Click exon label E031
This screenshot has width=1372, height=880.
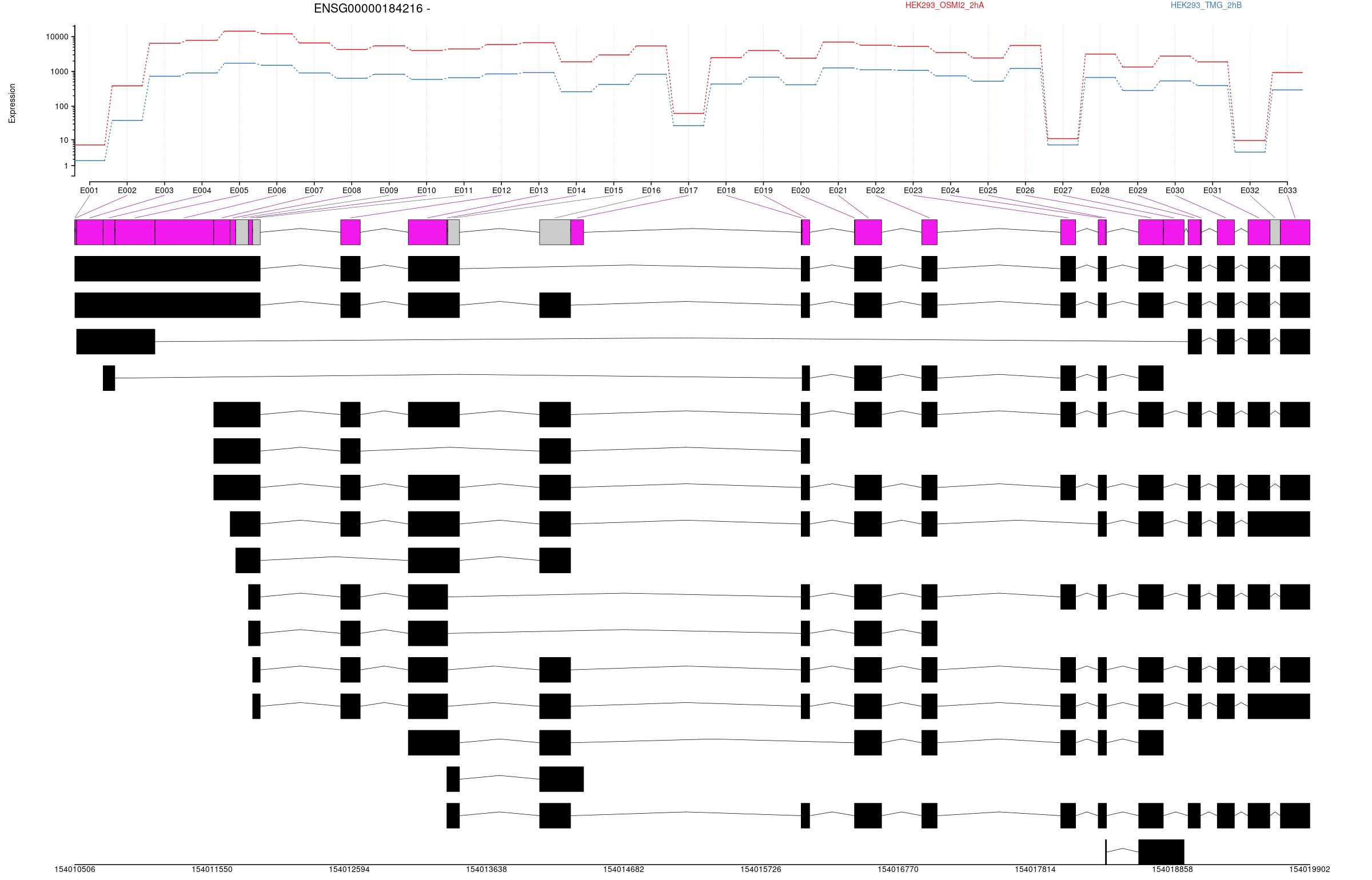[1213, 190]
